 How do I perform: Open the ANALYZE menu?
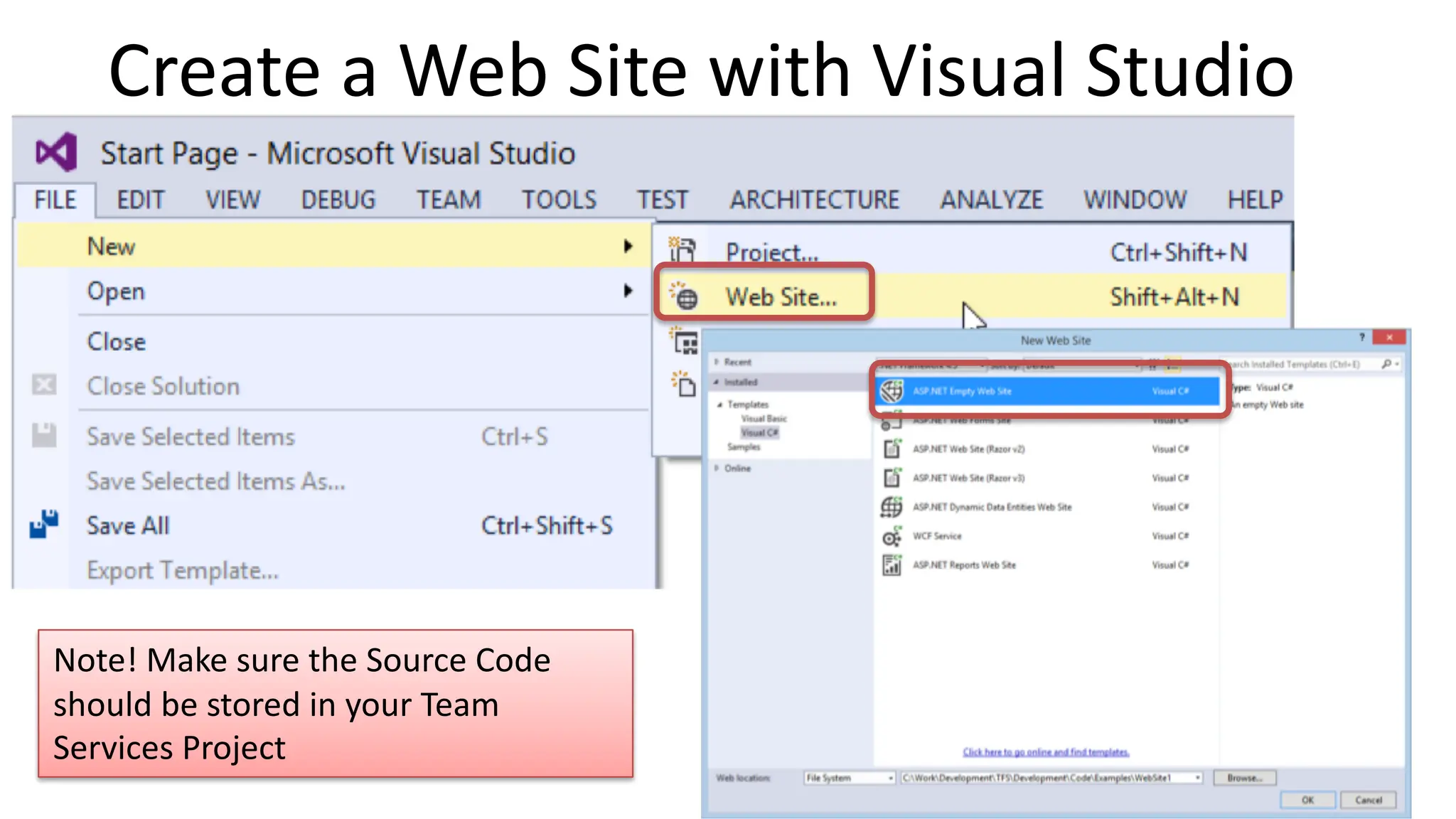point(992,200)
